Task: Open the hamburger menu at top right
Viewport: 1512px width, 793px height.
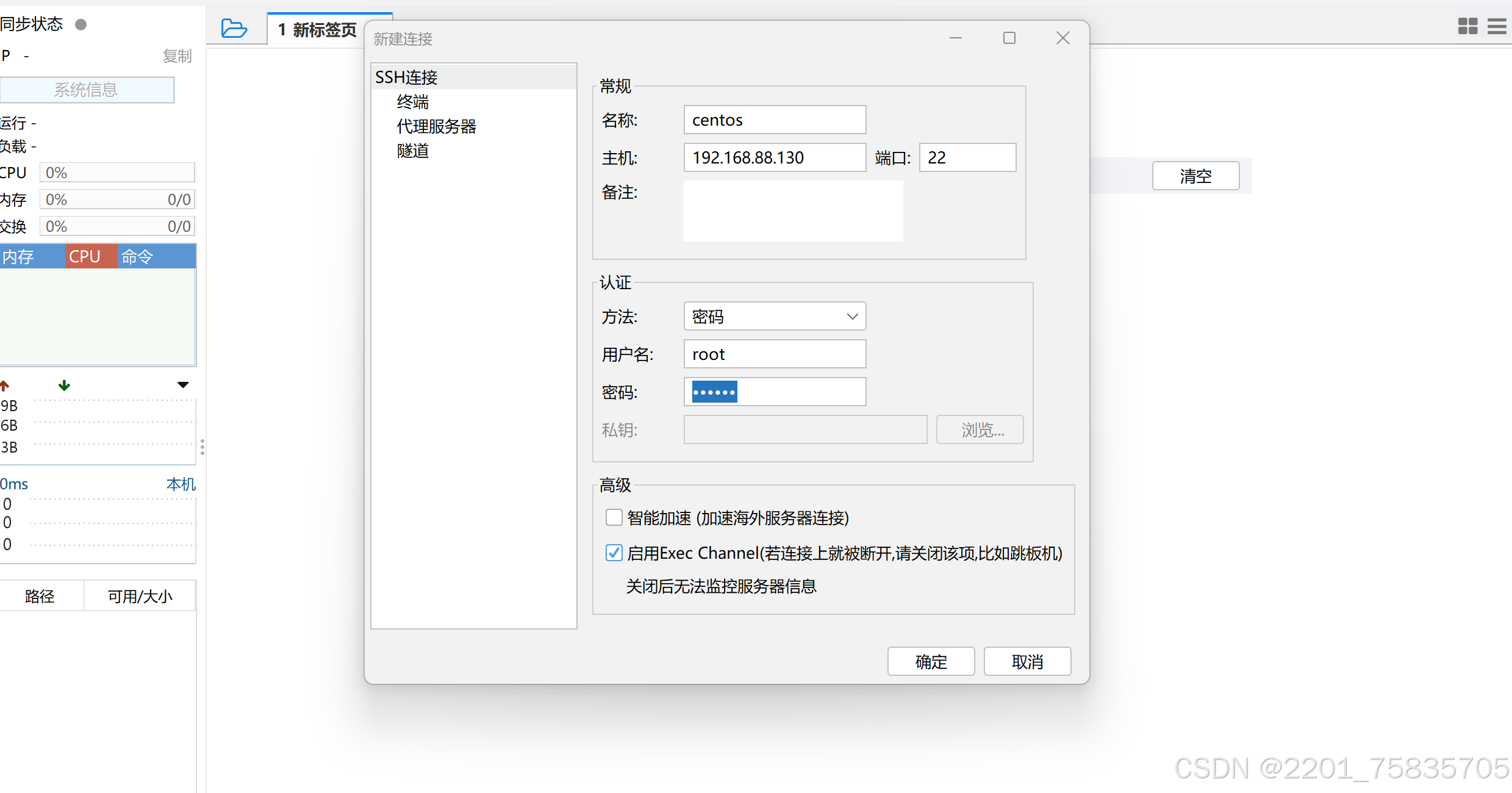Action: (x=1498, y=26)
